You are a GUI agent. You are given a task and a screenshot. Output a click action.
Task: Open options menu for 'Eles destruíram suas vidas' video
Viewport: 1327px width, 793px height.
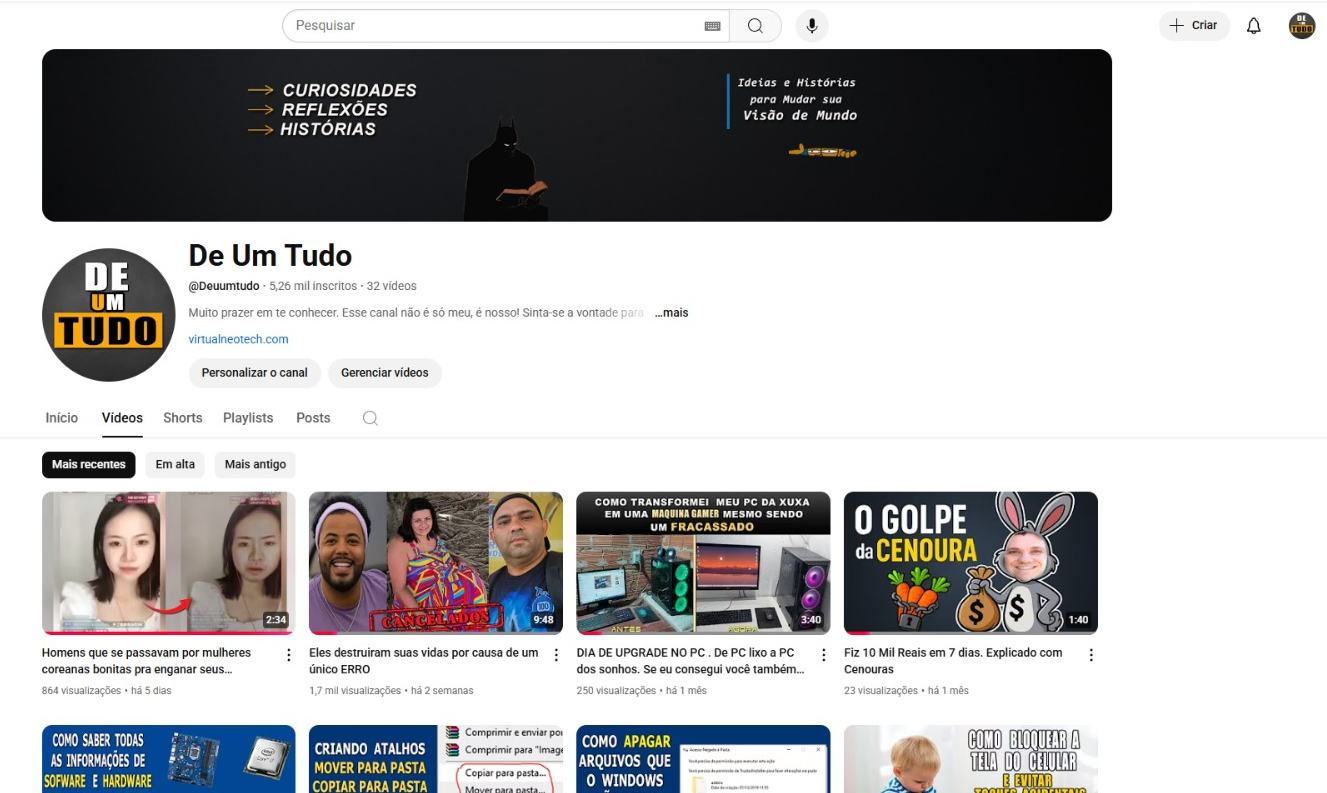(x=556, y=655)
